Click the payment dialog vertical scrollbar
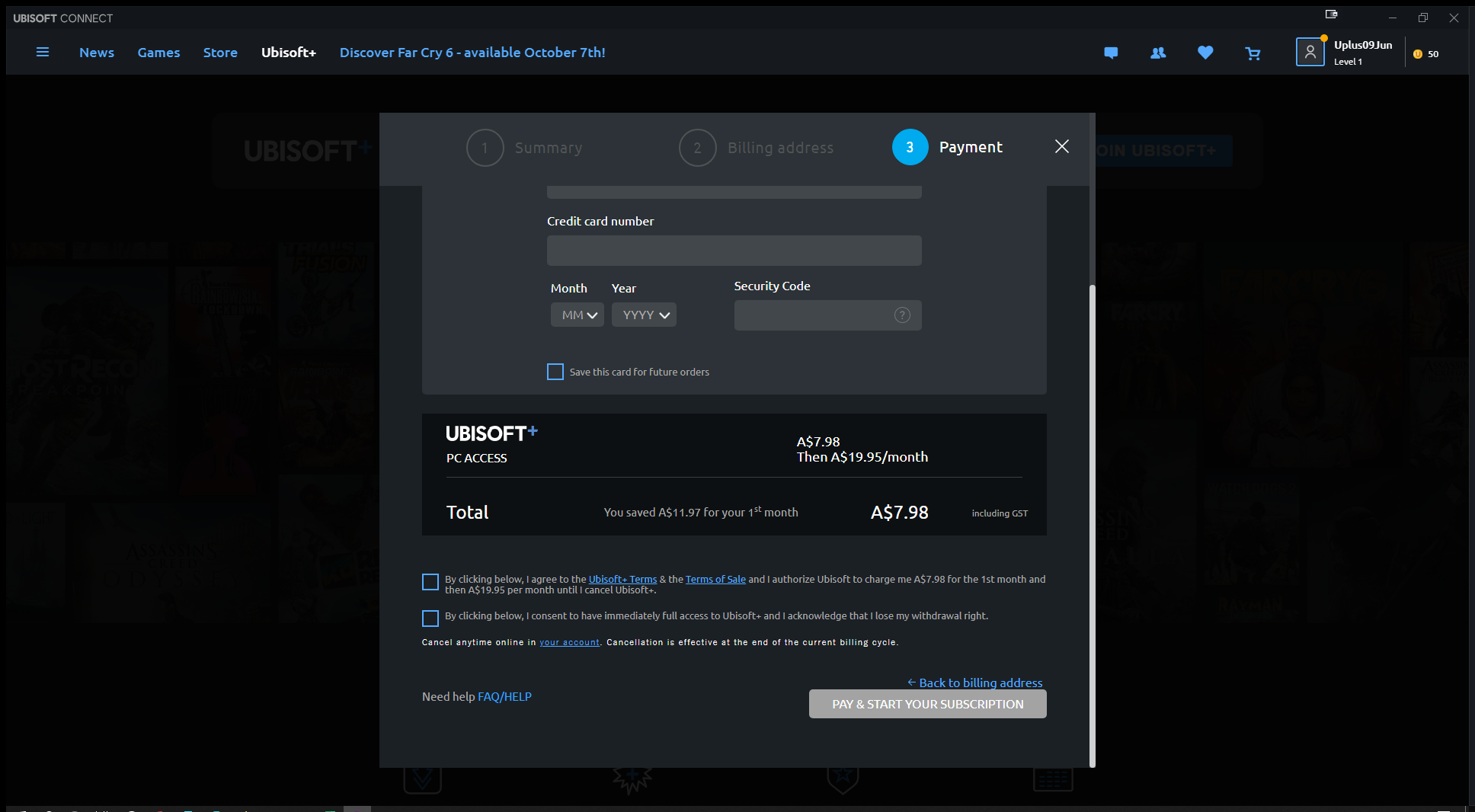The height and width of the screenshot is (812, 1475). click(1093, 526)
